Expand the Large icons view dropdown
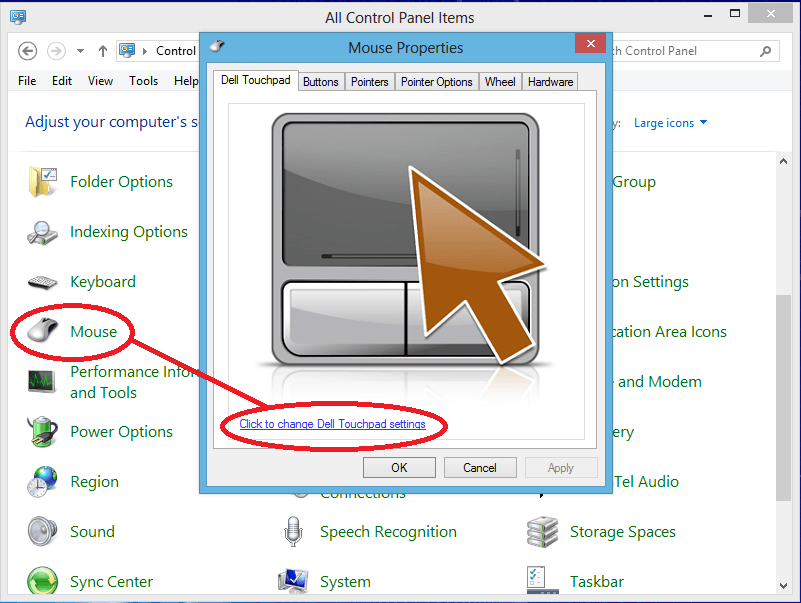Image resolution: width=801 pixels, height=603 pixels. [670, 123]
